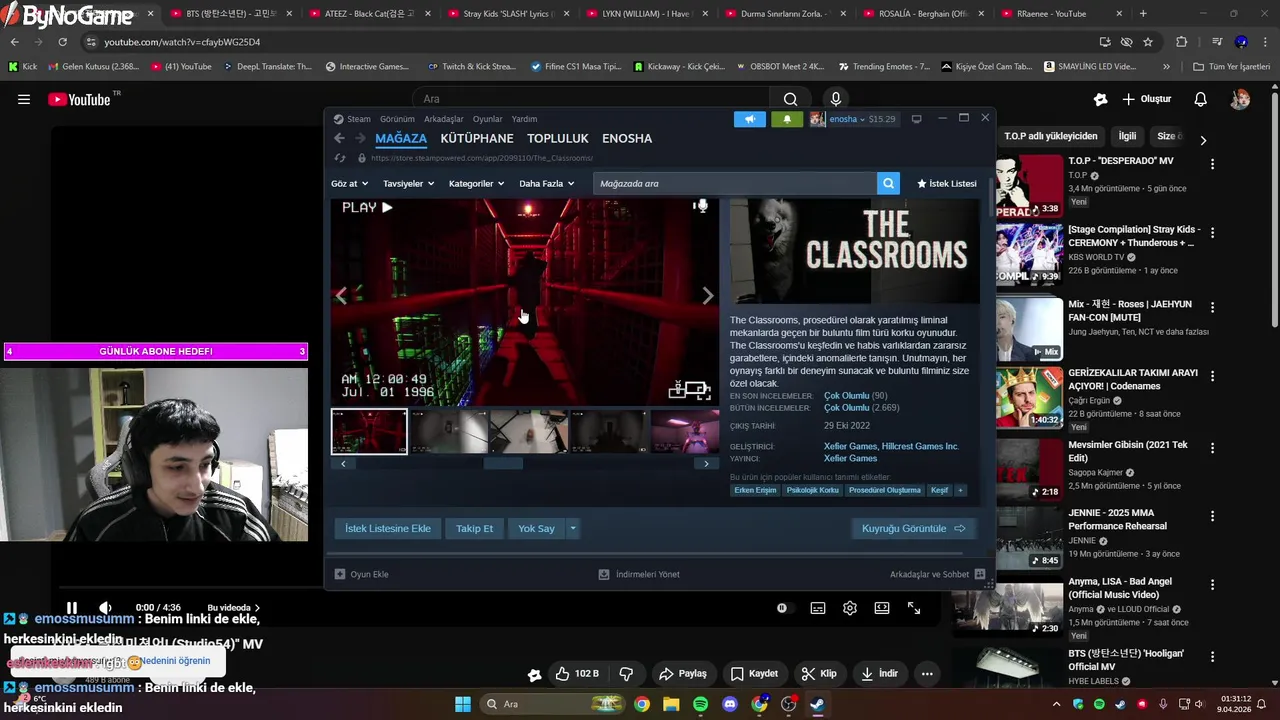Reload the Chrome page
Screen dimensions: 1280x720
pyautogui.click(x=62, y=42)
